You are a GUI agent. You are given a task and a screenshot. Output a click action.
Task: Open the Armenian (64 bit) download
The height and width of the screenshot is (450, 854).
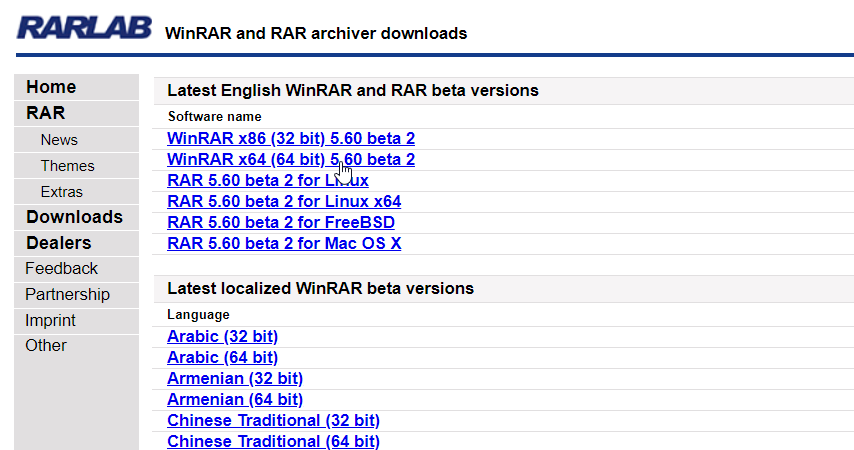(235, 399)
